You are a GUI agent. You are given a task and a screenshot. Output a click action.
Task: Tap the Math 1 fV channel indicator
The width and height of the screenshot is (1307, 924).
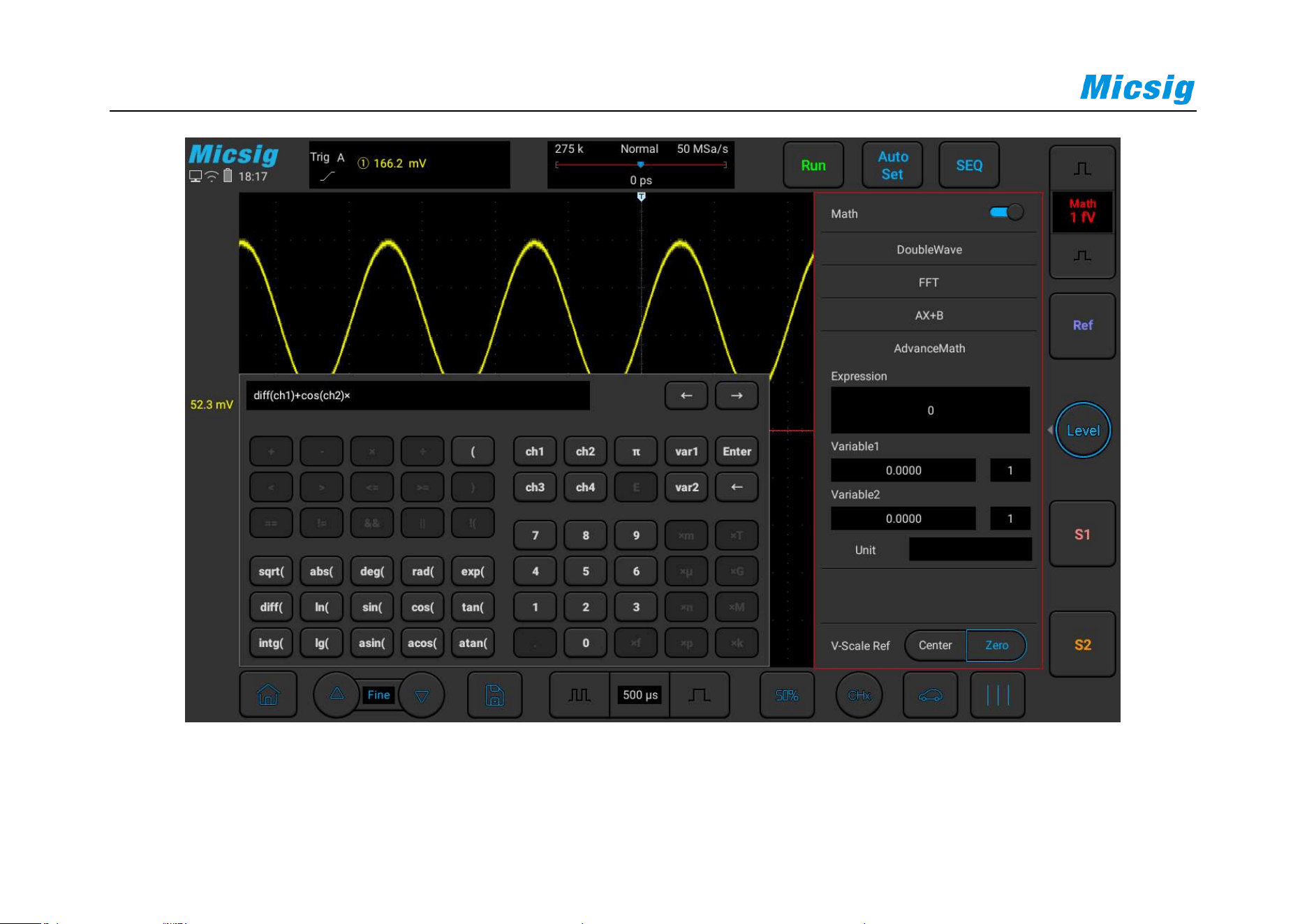(1082, 211)
